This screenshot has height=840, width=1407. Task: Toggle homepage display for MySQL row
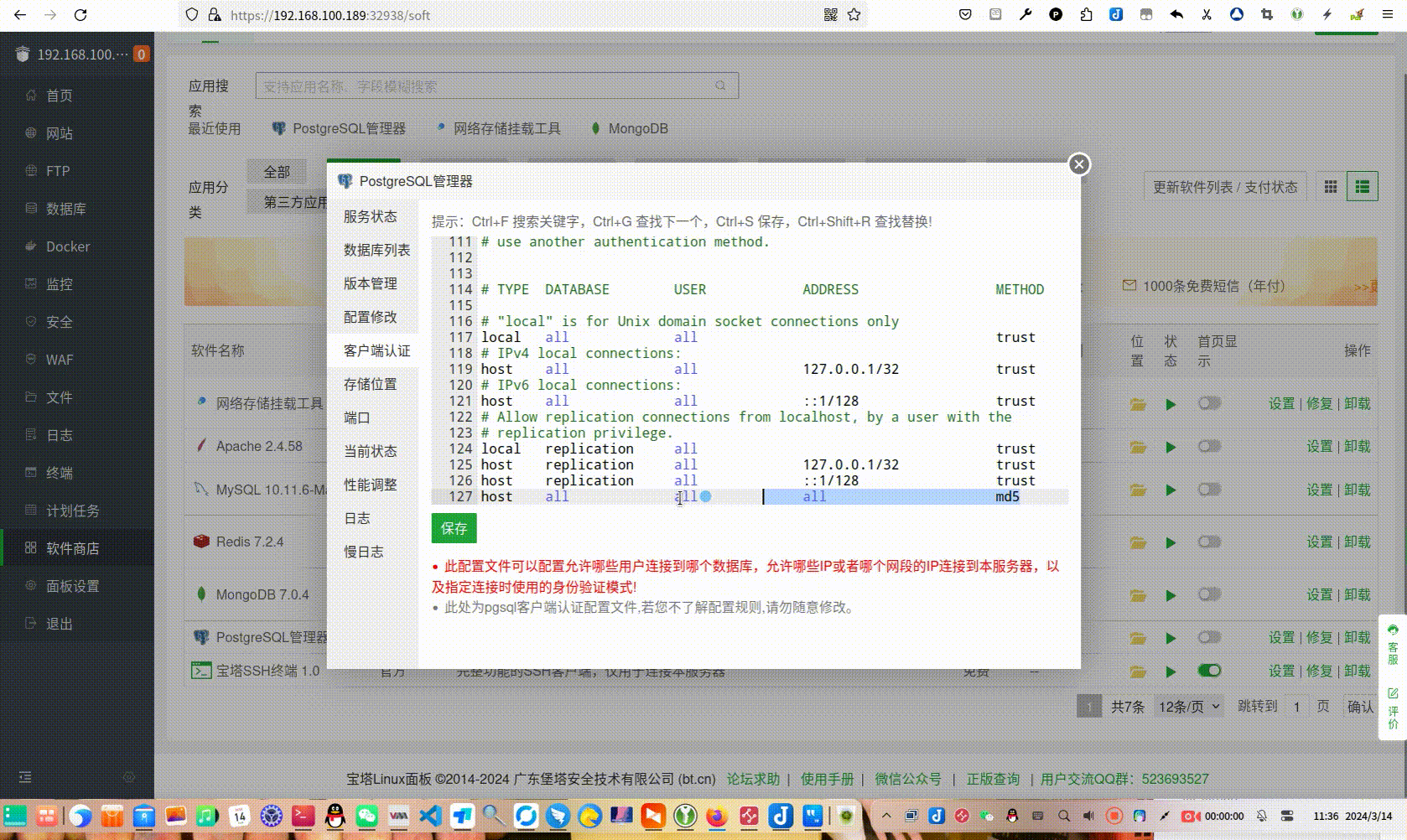[x=1209, y=489]
